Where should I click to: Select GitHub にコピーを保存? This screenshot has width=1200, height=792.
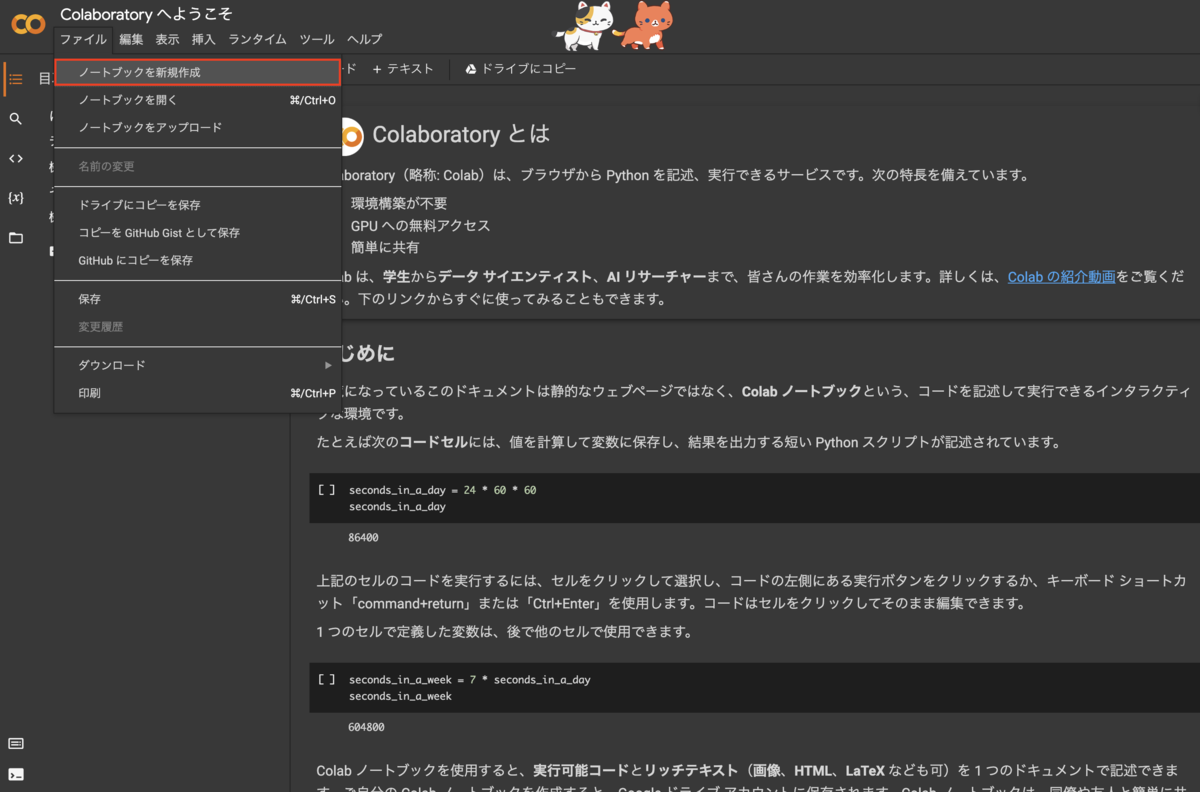(x=198, y=260)
